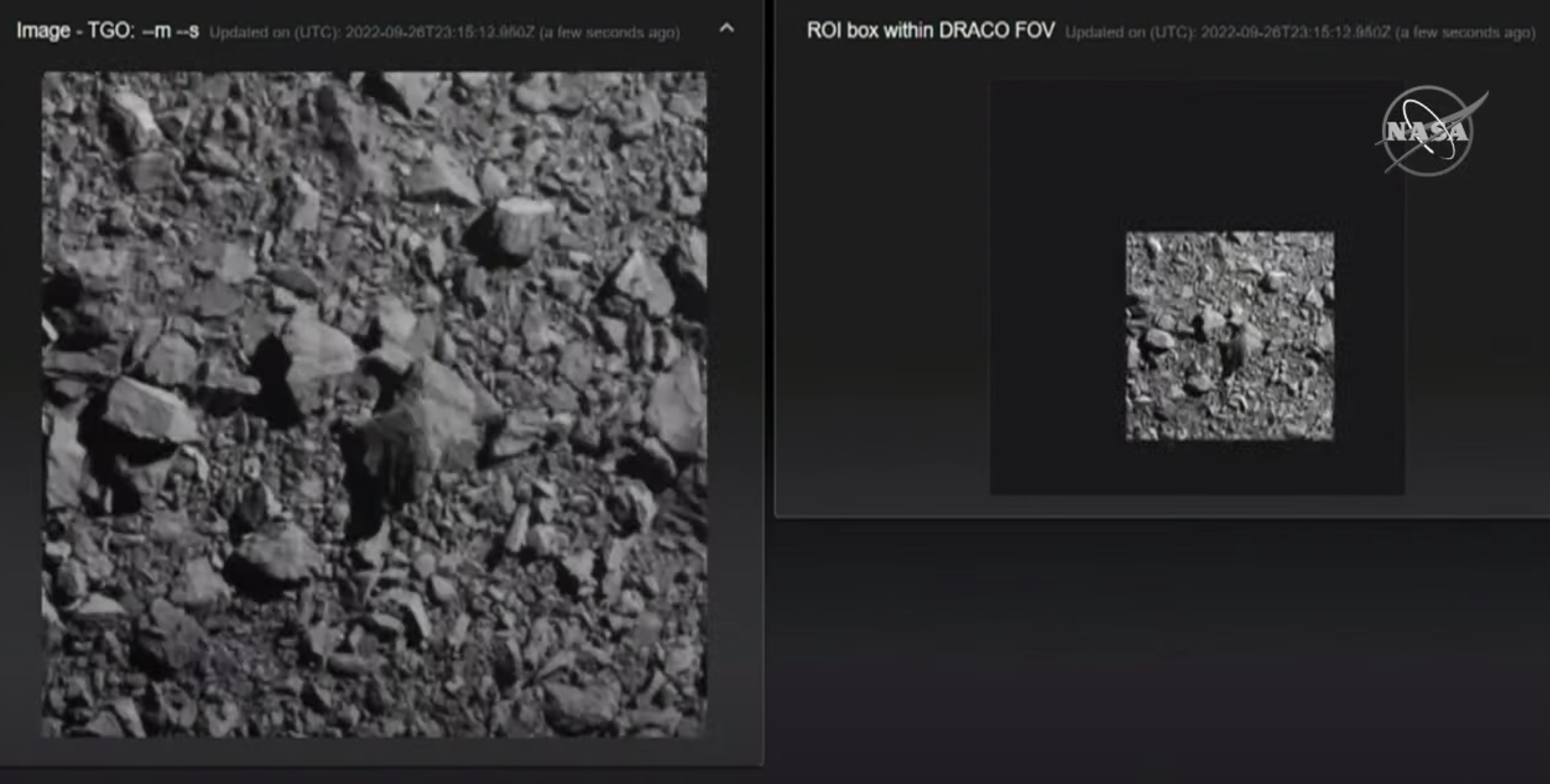The height and width of the screenshot is (784, 1550).
Task: Click the bottom border of the ROI panel
Action: click(1162, 516)
